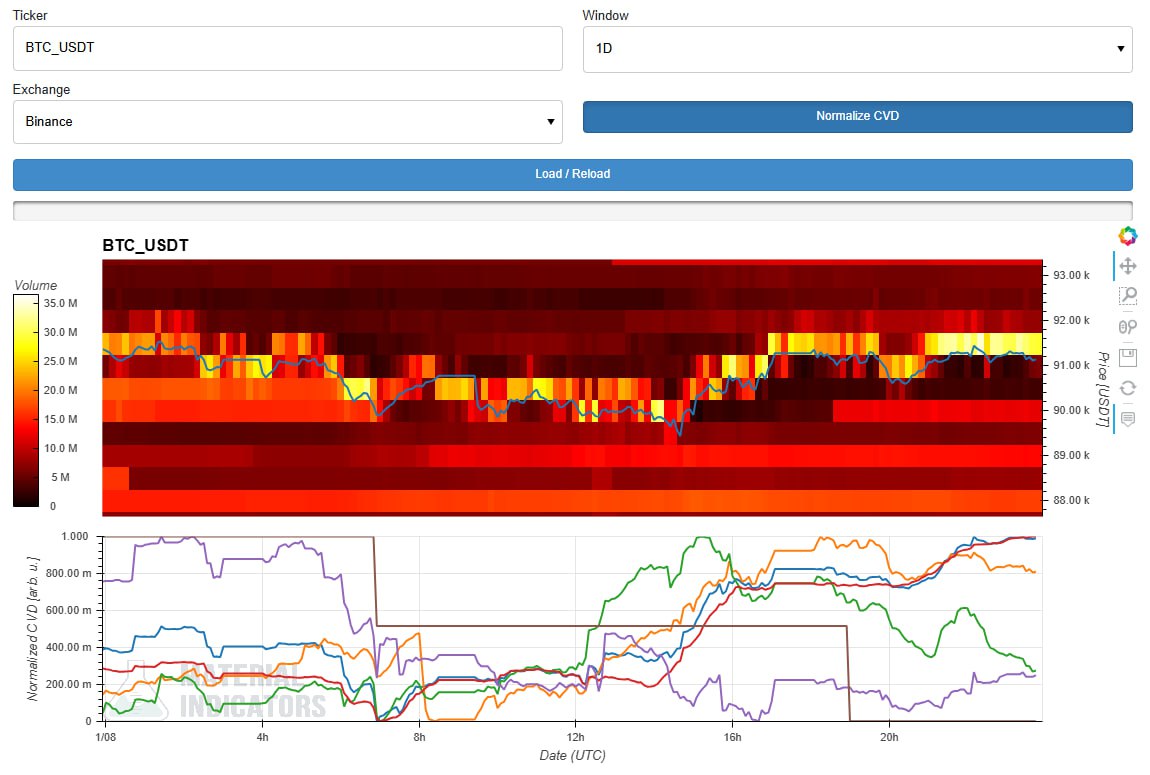Reset the chart view

pos(1127,388)
